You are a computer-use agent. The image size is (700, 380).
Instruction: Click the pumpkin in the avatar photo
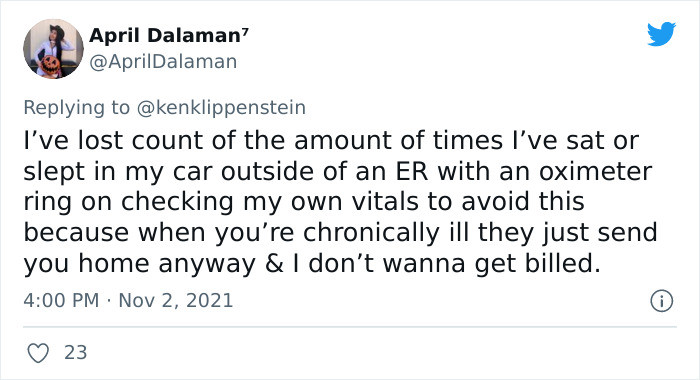[51, 66]
